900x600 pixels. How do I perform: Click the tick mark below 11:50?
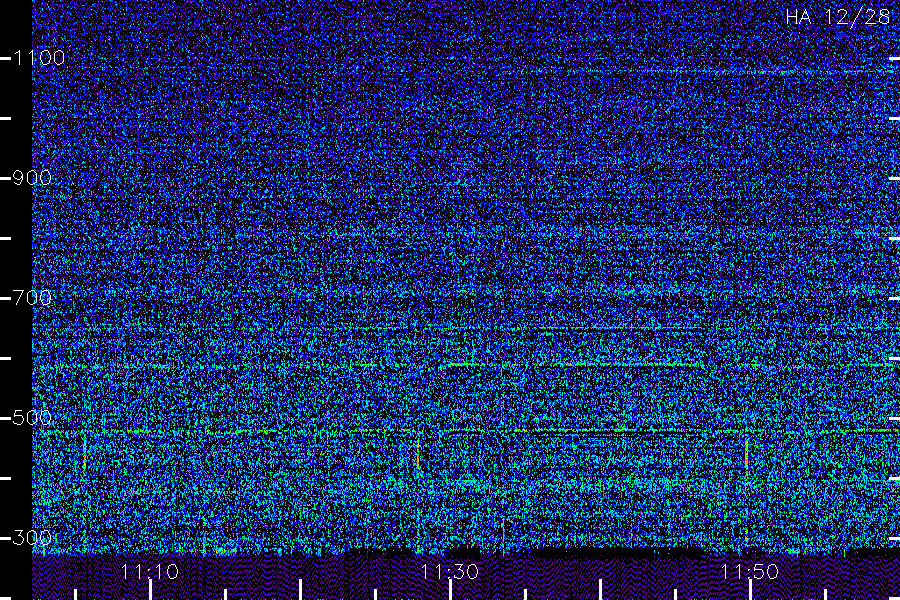[750, 590]
